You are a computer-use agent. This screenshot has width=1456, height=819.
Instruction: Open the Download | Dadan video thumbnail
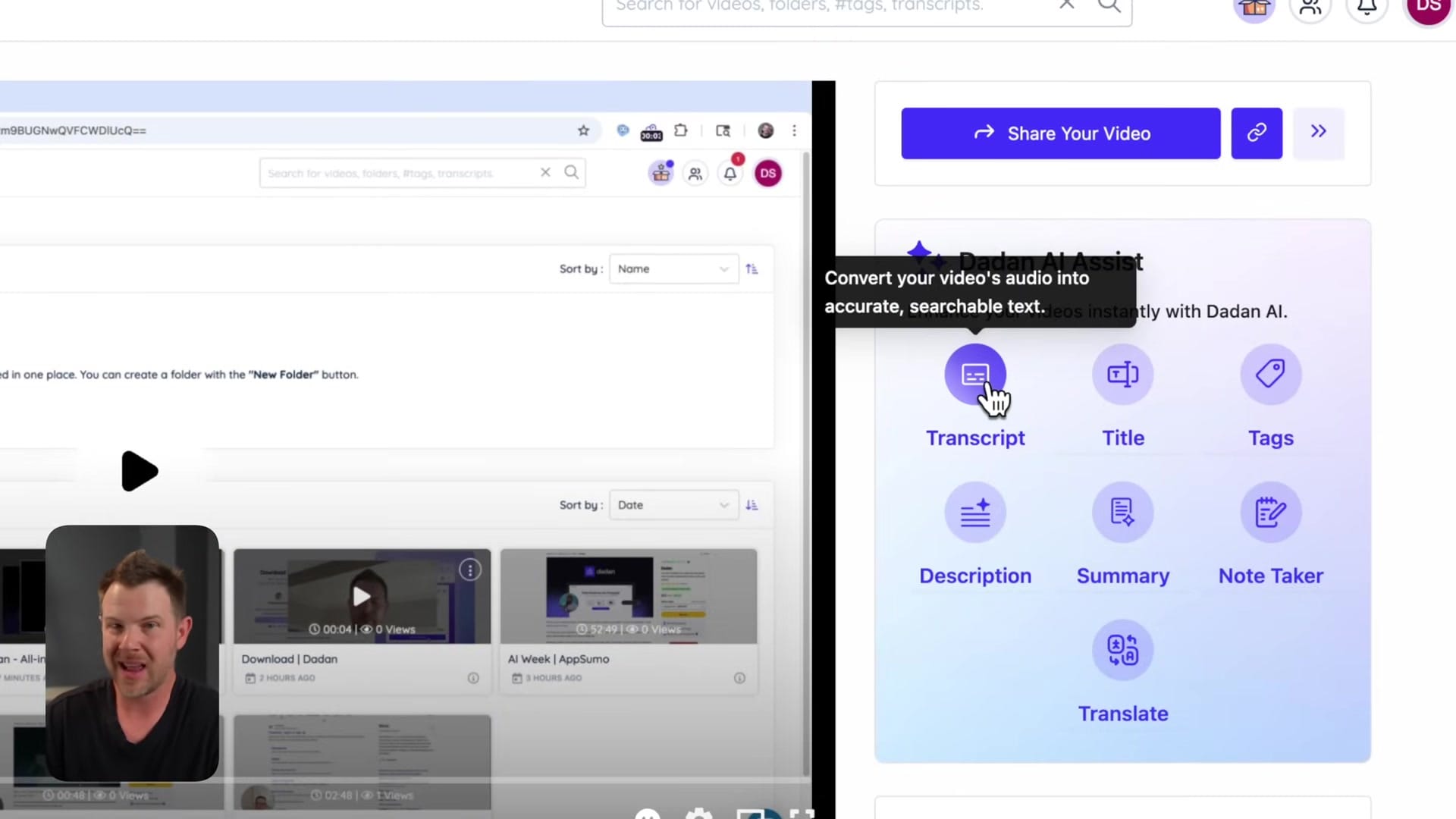coord(362,596)
